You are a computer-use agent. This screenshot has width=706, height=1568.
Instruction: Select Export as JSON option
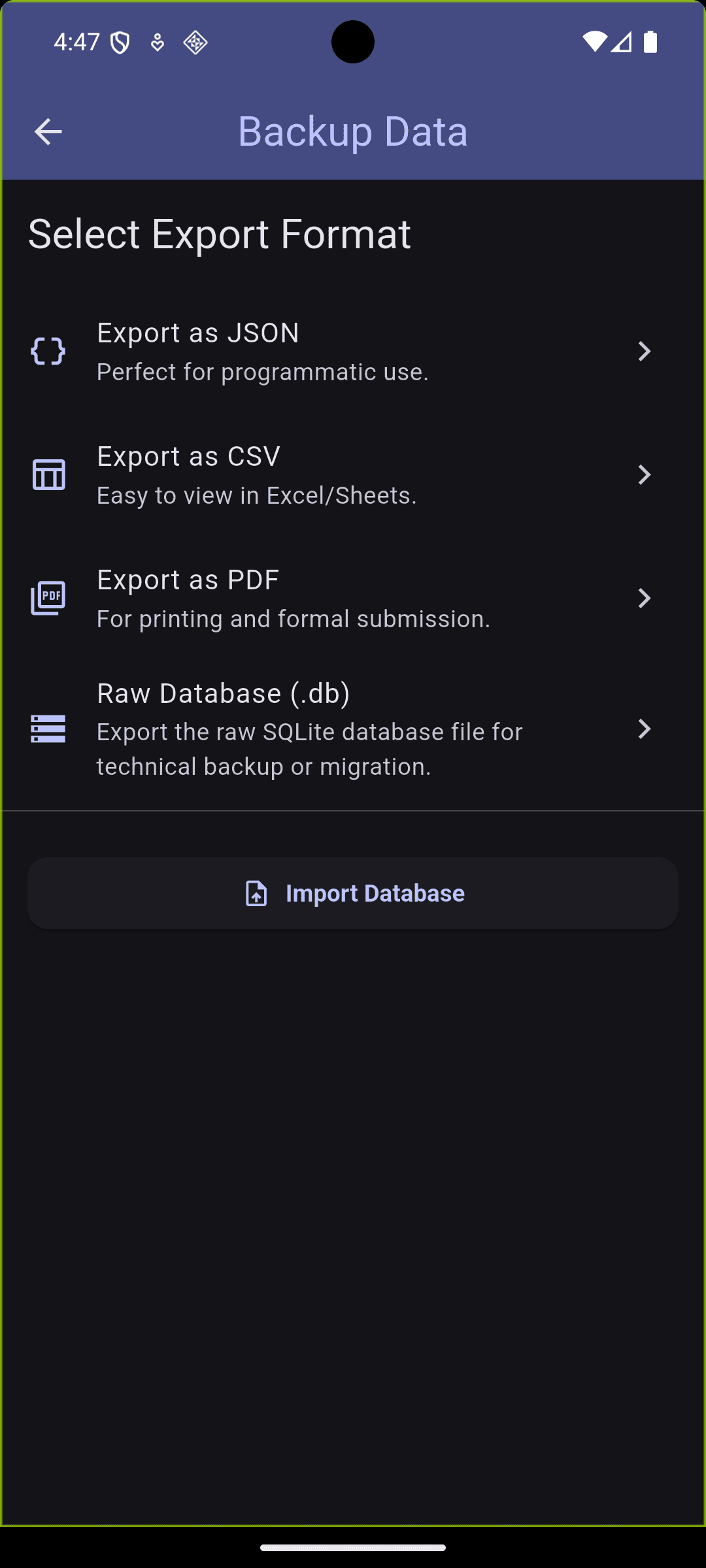point(353,351)
